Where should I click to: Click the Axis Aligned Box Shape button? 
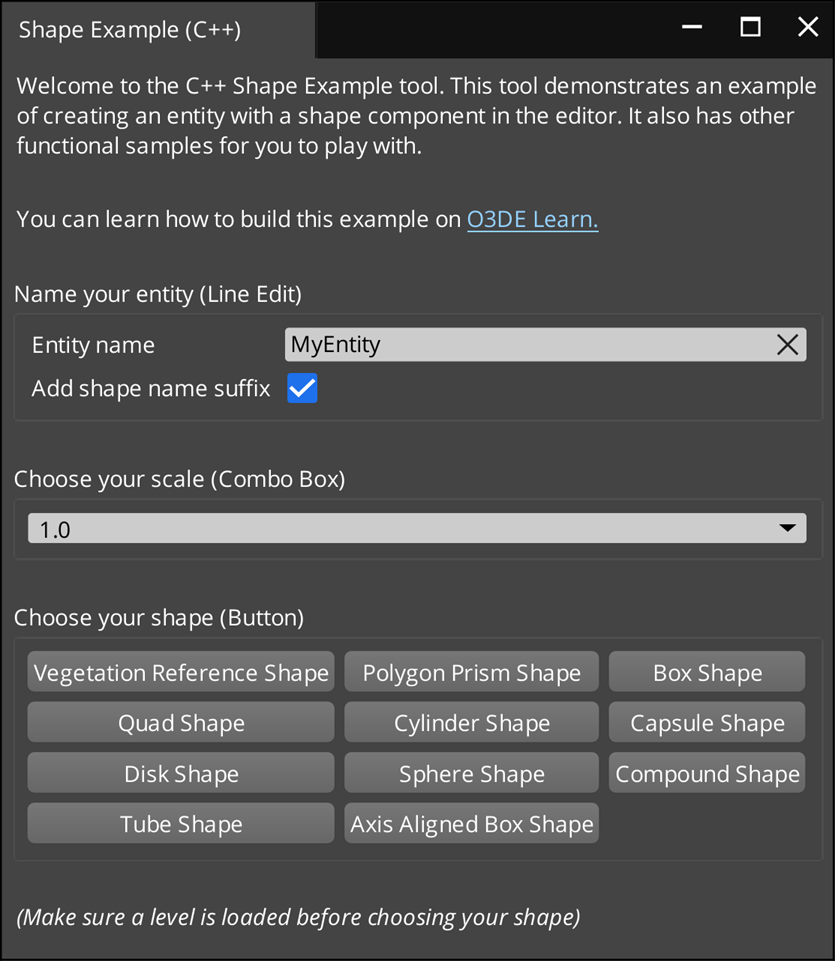click(x=471, y=824)
